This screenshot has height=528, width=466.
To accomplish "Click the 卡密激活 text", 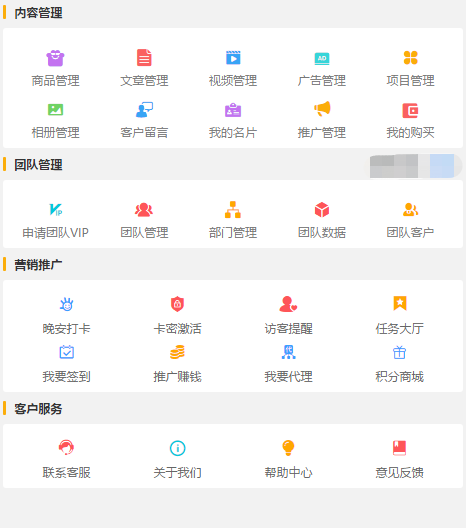I will click(177, 329).
